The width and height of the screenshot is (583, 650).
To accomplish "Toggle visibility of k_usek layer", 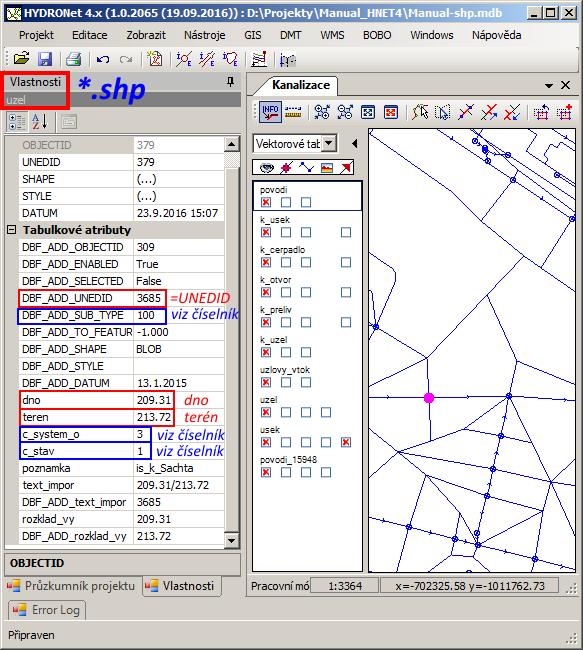I will click(x=266, y=232).
